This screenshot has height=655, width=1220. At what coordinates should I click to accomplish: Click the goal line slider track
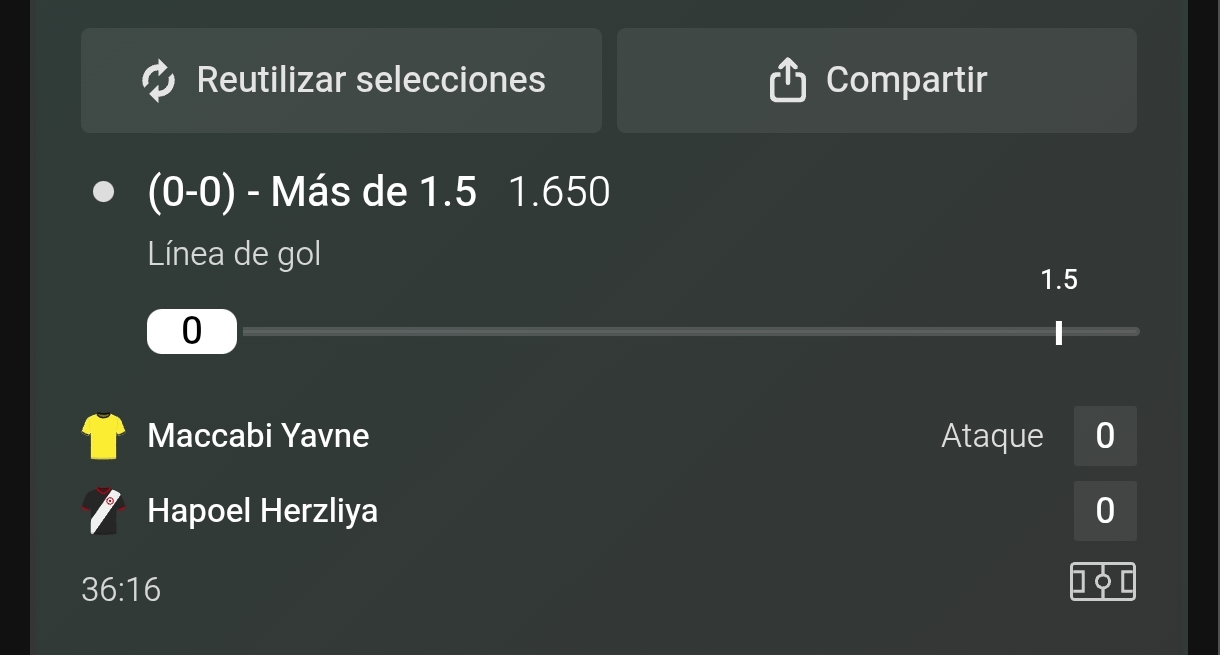[x=691, y=332]
